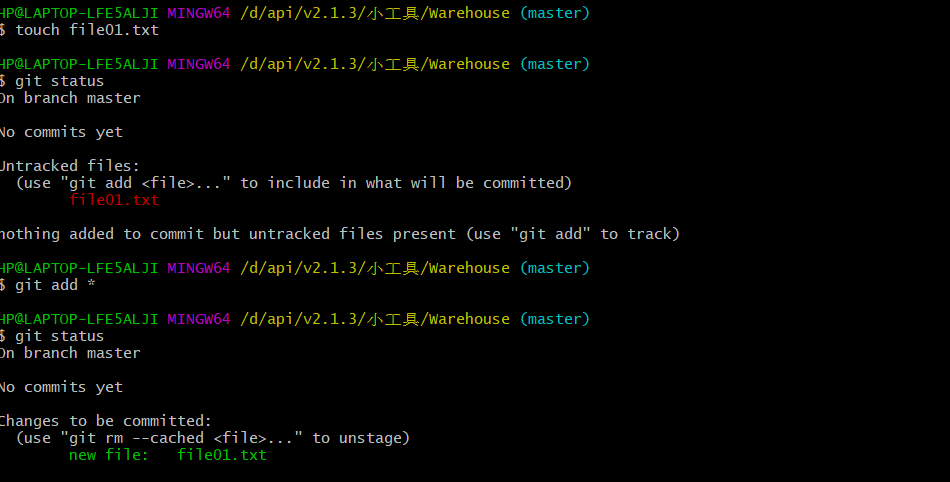This screenshot has width=950, height=482.
Task: Click the 'nothing added to commit' message
Action: (340, 234)
